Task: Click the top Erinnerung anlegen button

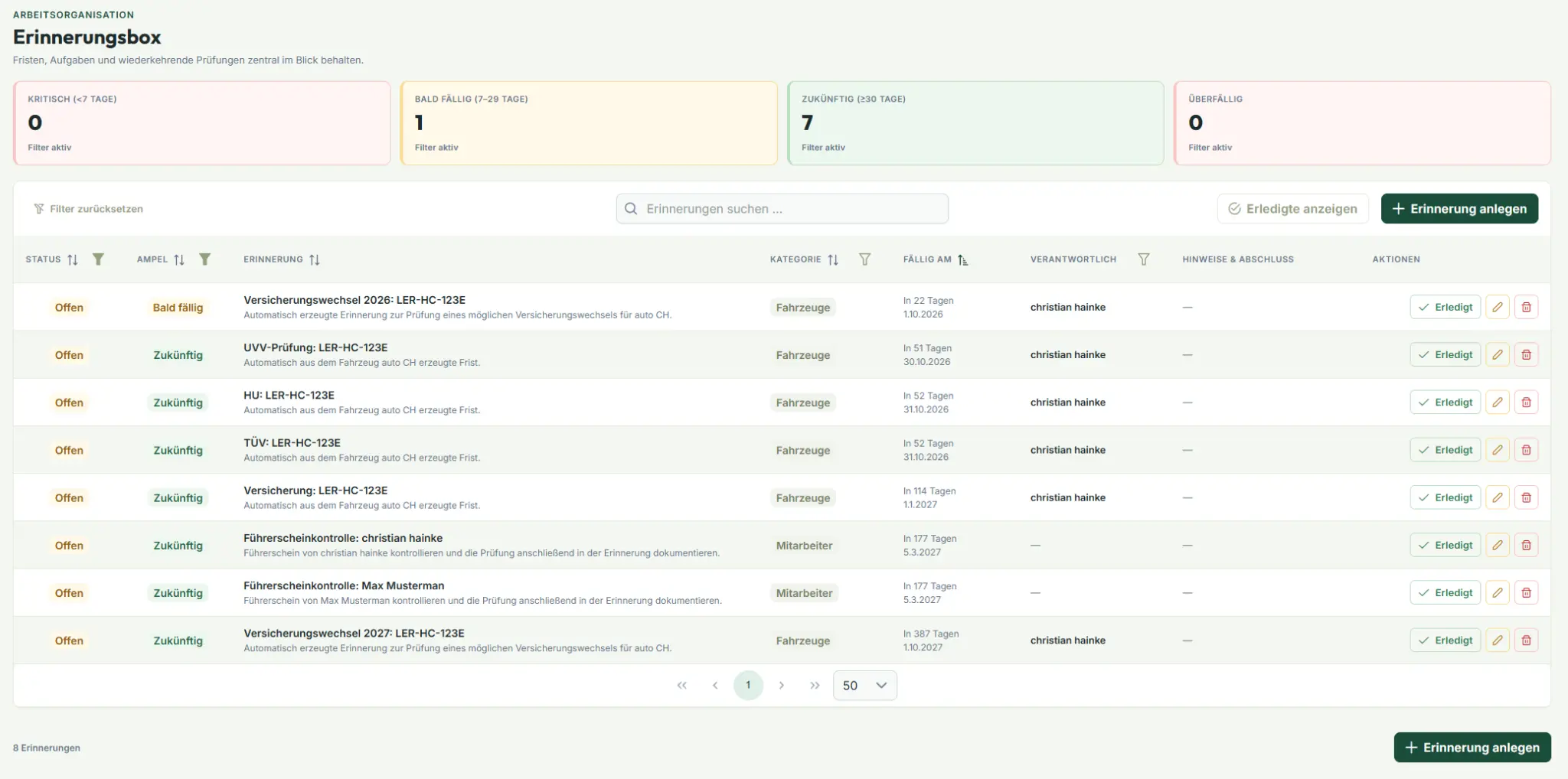Action: click(x=1459, y=209)
